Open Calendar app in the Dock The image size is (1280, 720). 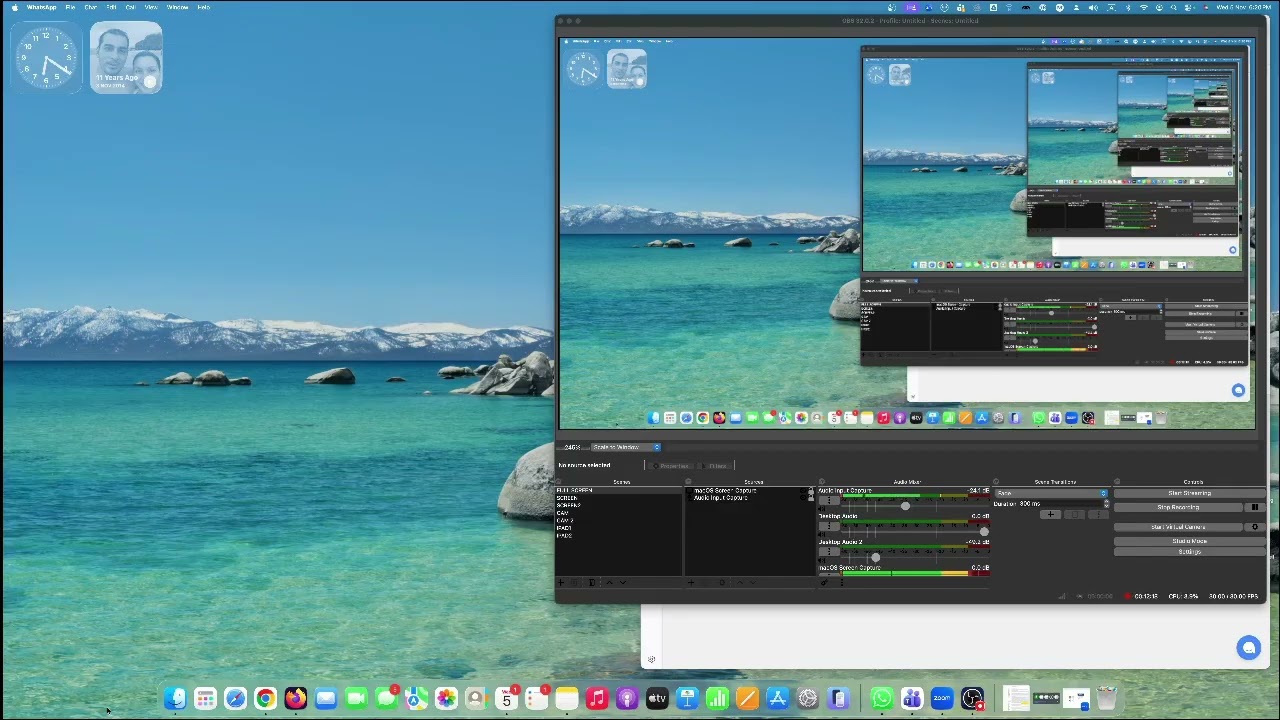pyautogui.click(x=506, y=698)
